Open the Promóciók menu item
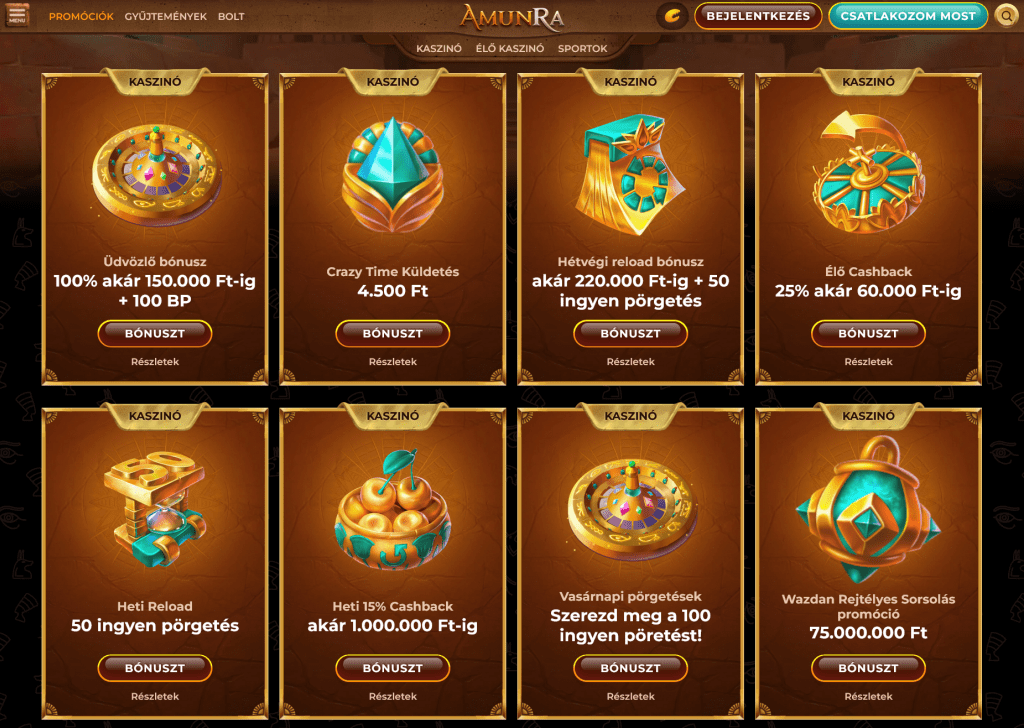 [81, 16]
